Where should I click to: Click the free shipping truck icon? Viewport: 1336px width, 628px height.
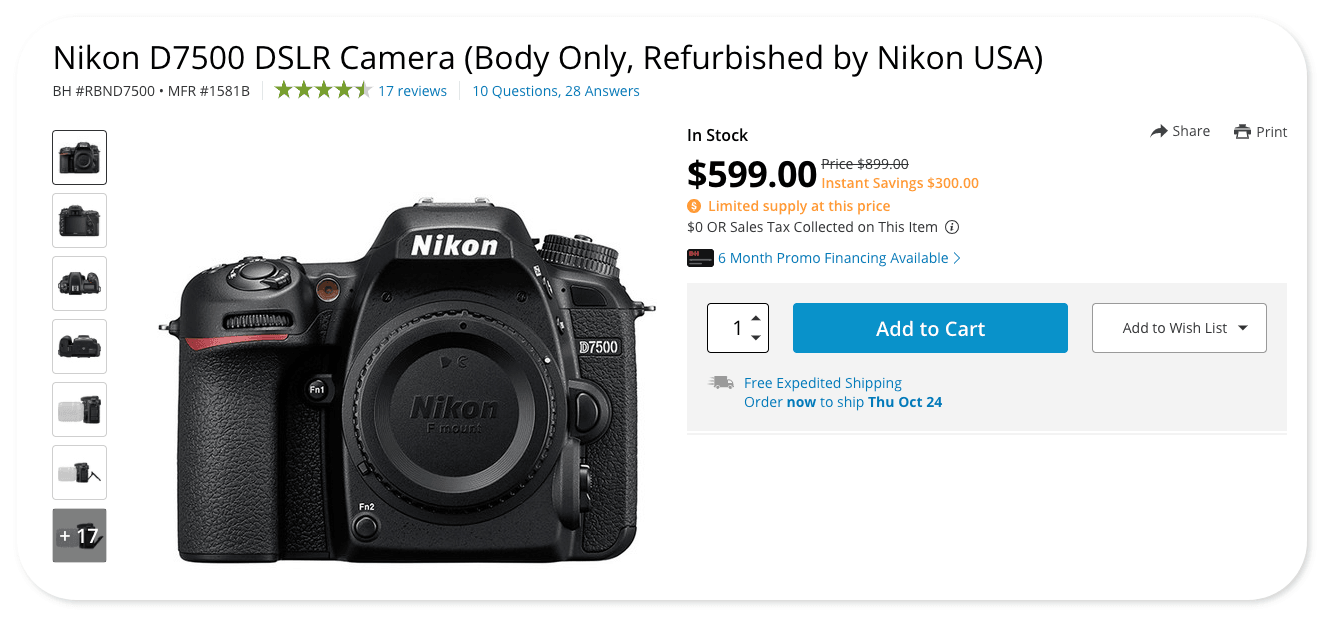(721, 383)
